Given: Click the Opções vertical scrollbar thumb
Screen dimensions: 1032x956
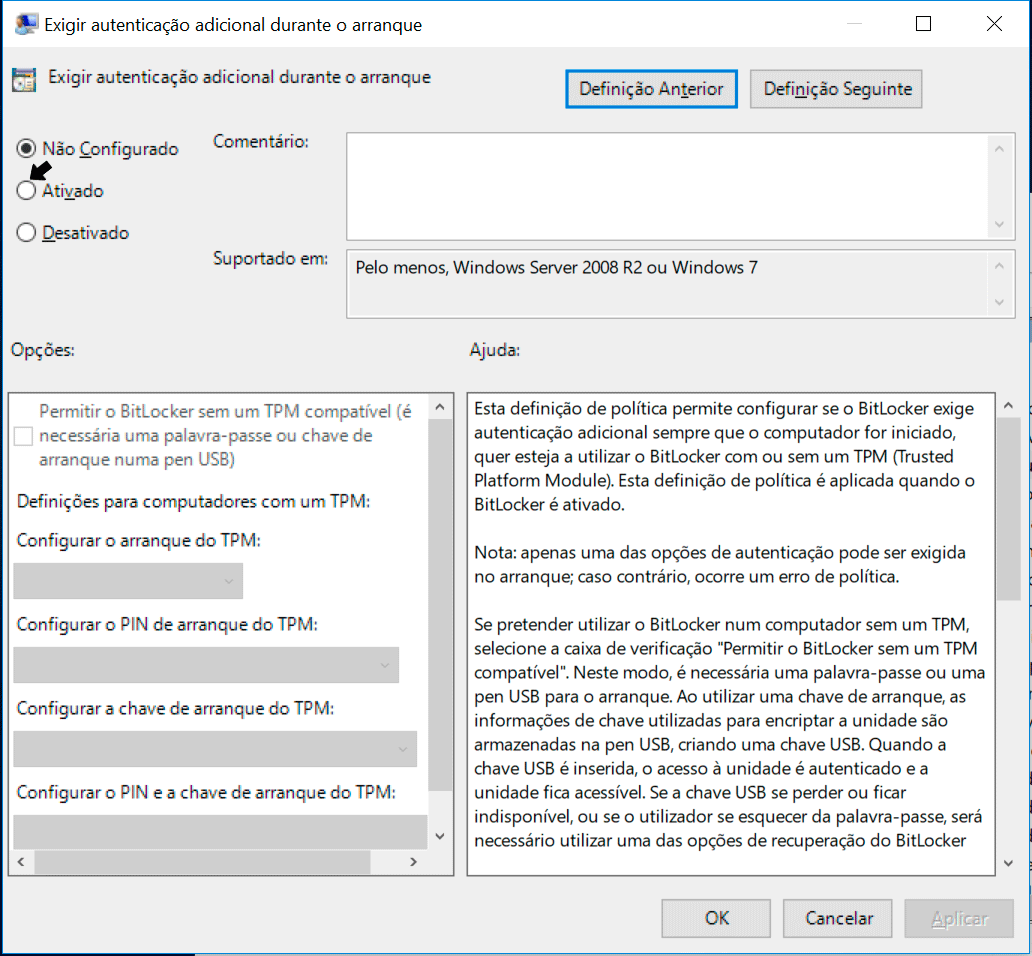Looking at the screenshot, I should (440, 605).
